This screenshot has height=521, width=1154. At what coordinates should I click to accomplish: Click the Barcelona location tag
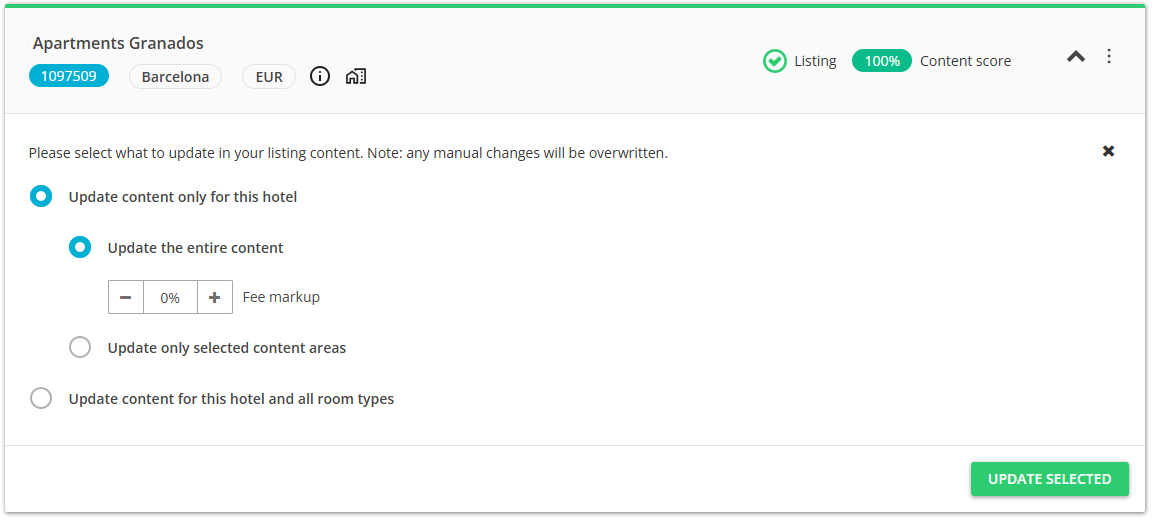(175, 77)
